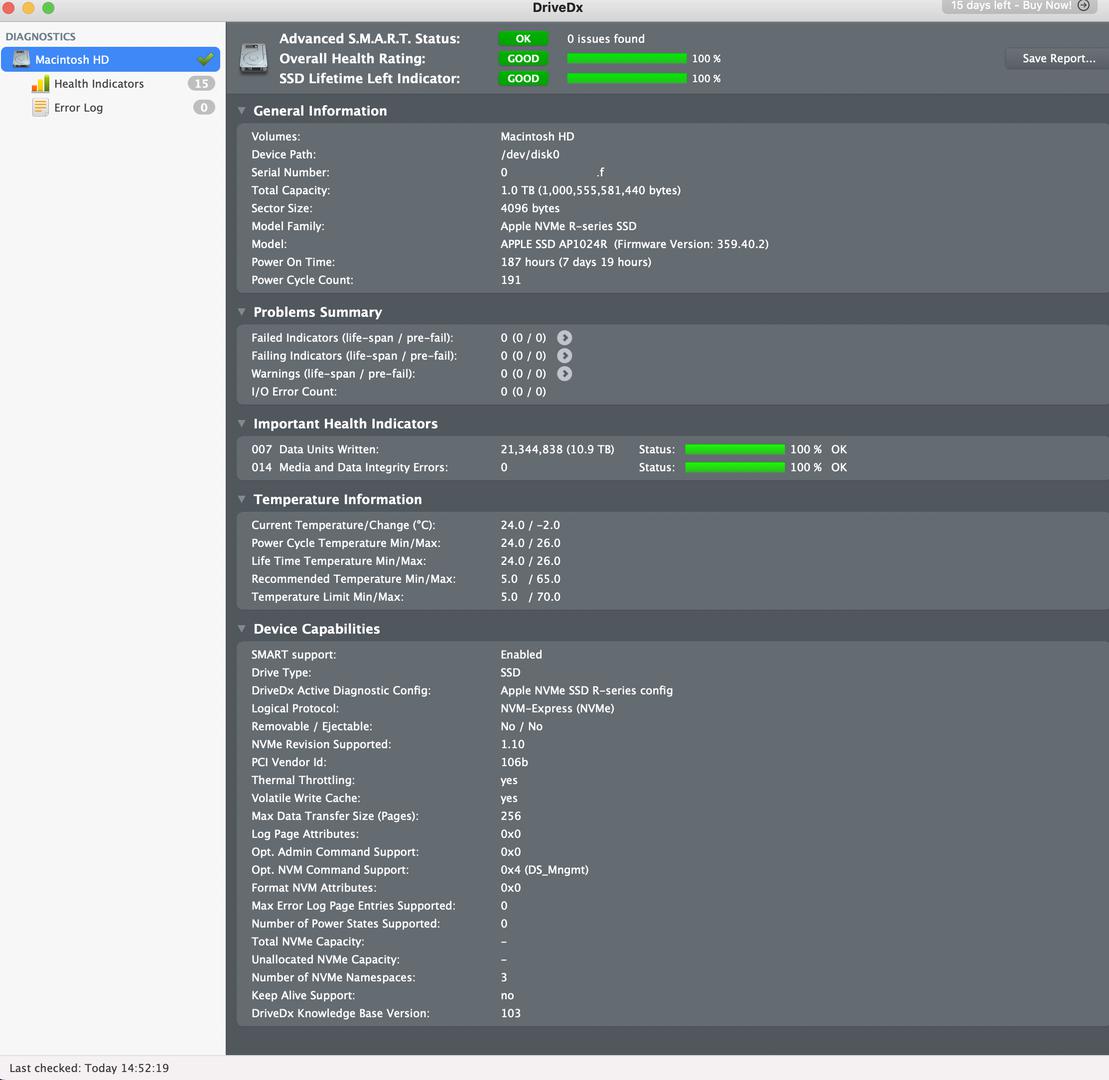Click the device path '/dev/disk0'
1109x1080 pixels.
[x=530, y=154]
